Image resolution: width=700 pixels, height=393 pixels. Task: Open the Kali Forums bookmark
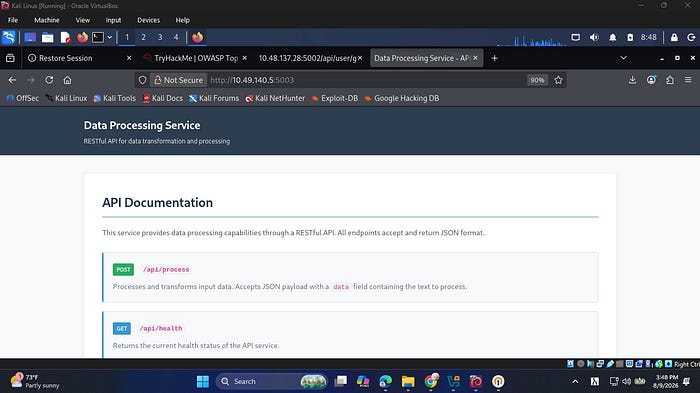(214, 98)
